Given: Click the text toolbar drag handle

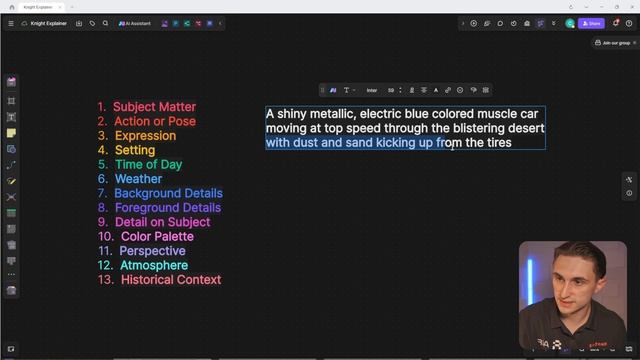Looking at the screenshot, I should pyautogui.click(x=322, y=90).
